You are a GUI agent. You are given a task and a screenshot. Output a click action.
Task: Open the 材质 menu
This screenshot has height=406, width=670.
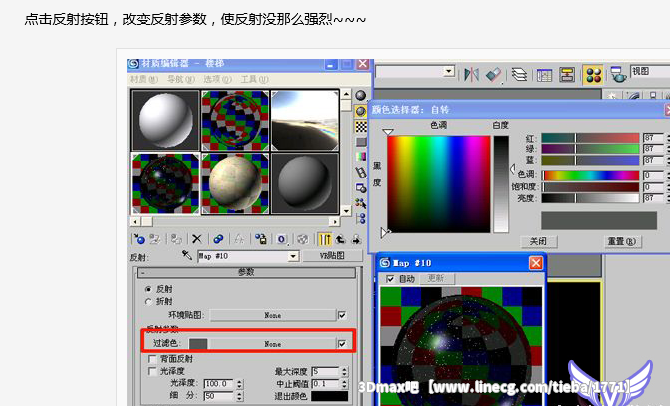pyautogui.click(x=144, y=79)
